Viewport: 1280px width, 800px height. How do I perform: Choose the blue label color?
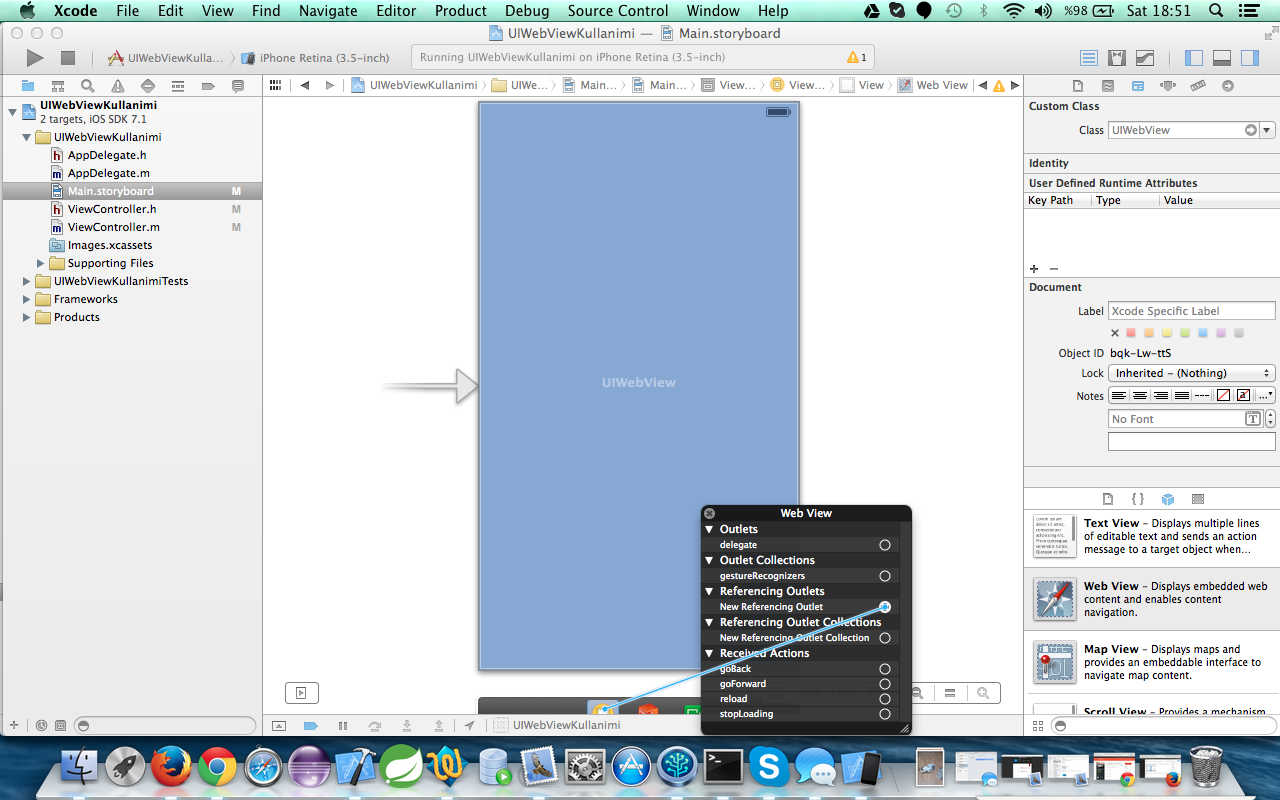1203,333
